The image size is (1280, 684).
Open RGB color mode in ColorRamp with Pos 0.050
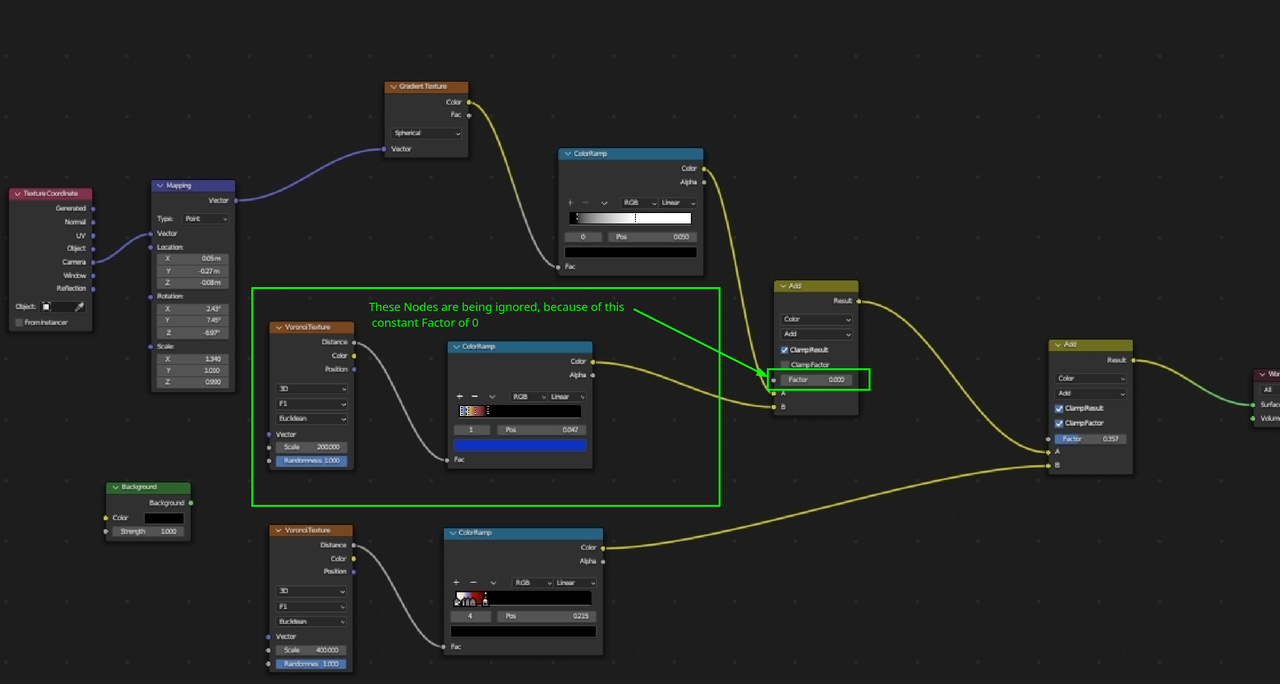tap(639, 203)
